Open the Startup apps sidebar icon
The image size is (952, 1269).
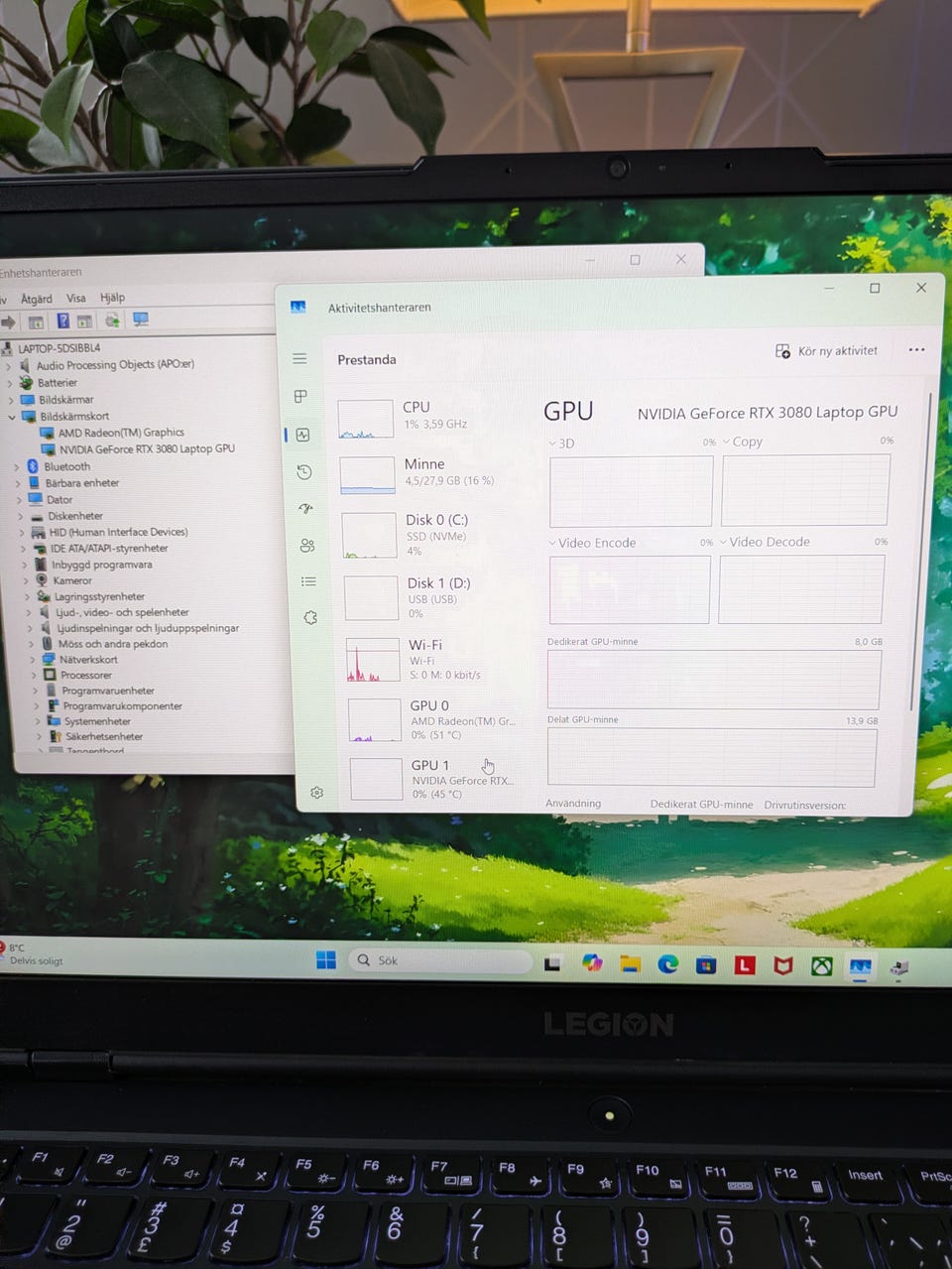point(305,508)
